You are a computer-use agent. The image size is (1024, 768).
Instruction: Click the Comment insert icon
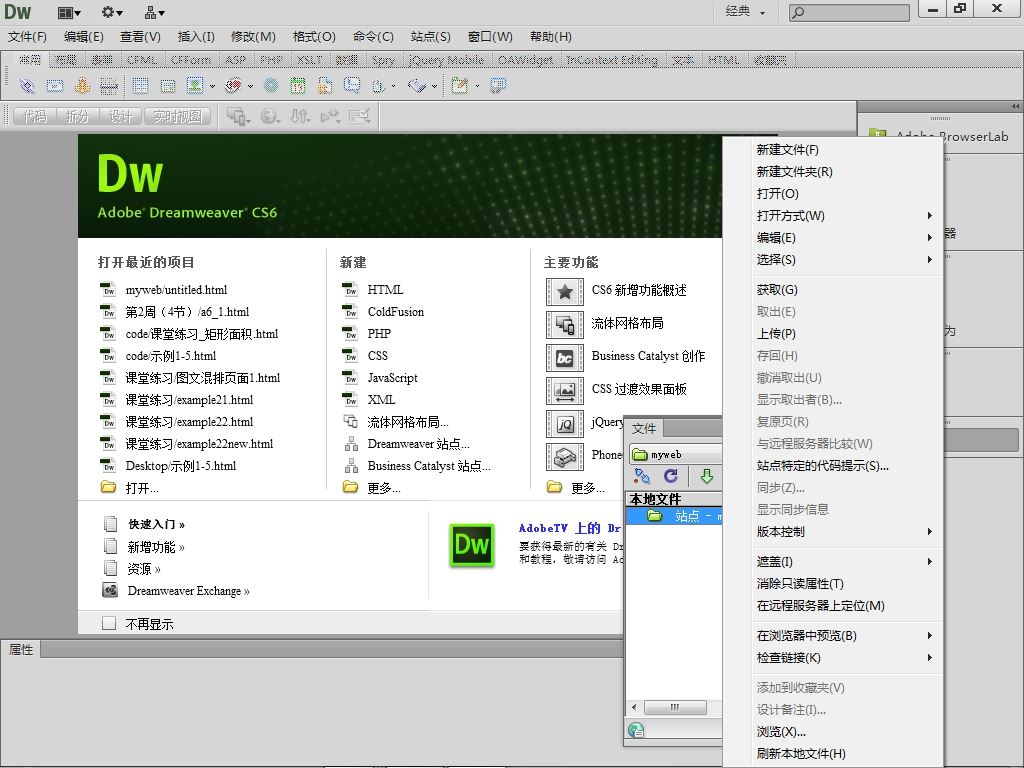click(x=352, y=85)
